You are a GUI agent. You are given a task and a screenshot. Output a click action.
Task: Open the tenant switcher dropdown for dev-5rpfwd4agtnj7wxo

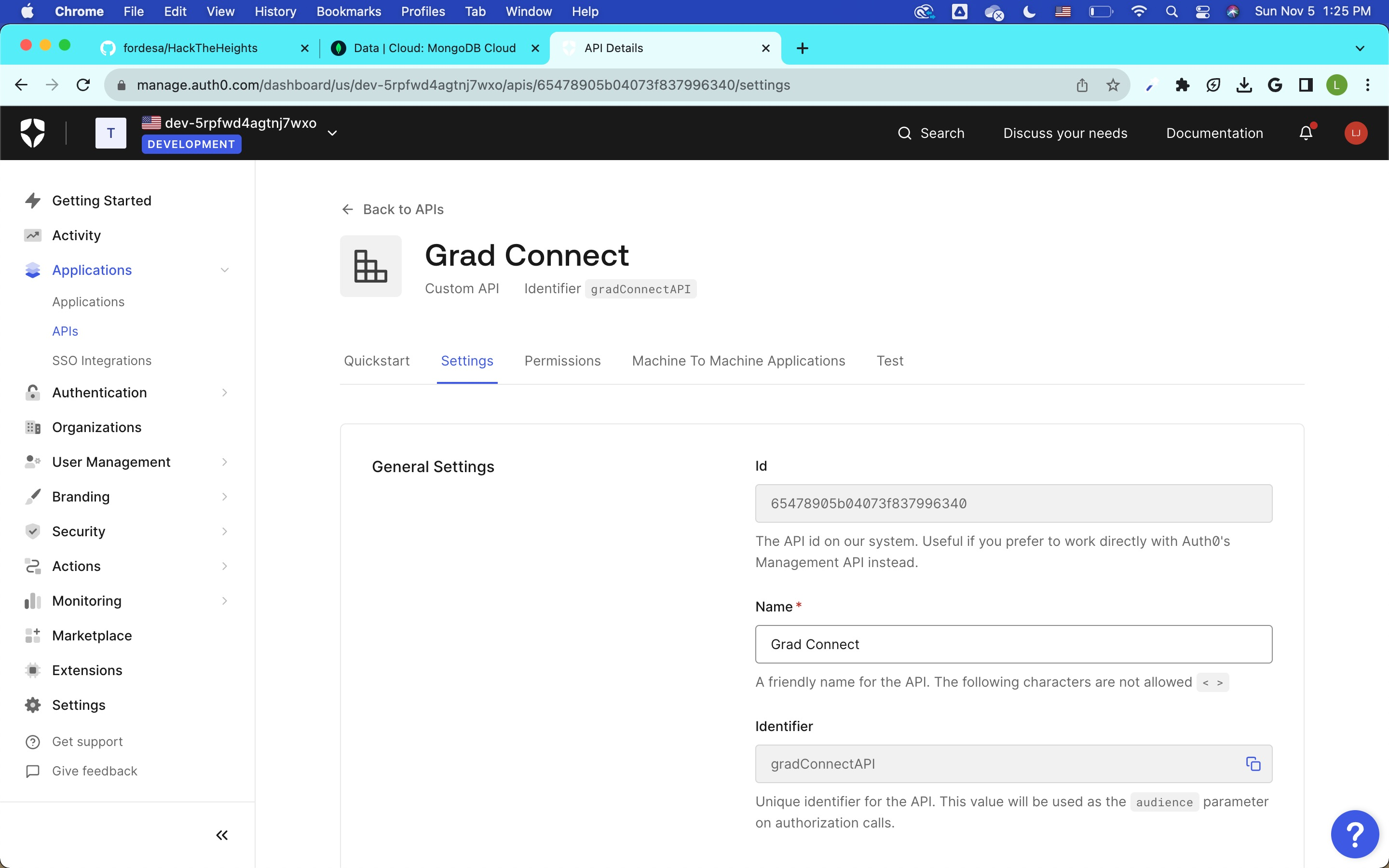coord(332,133)
